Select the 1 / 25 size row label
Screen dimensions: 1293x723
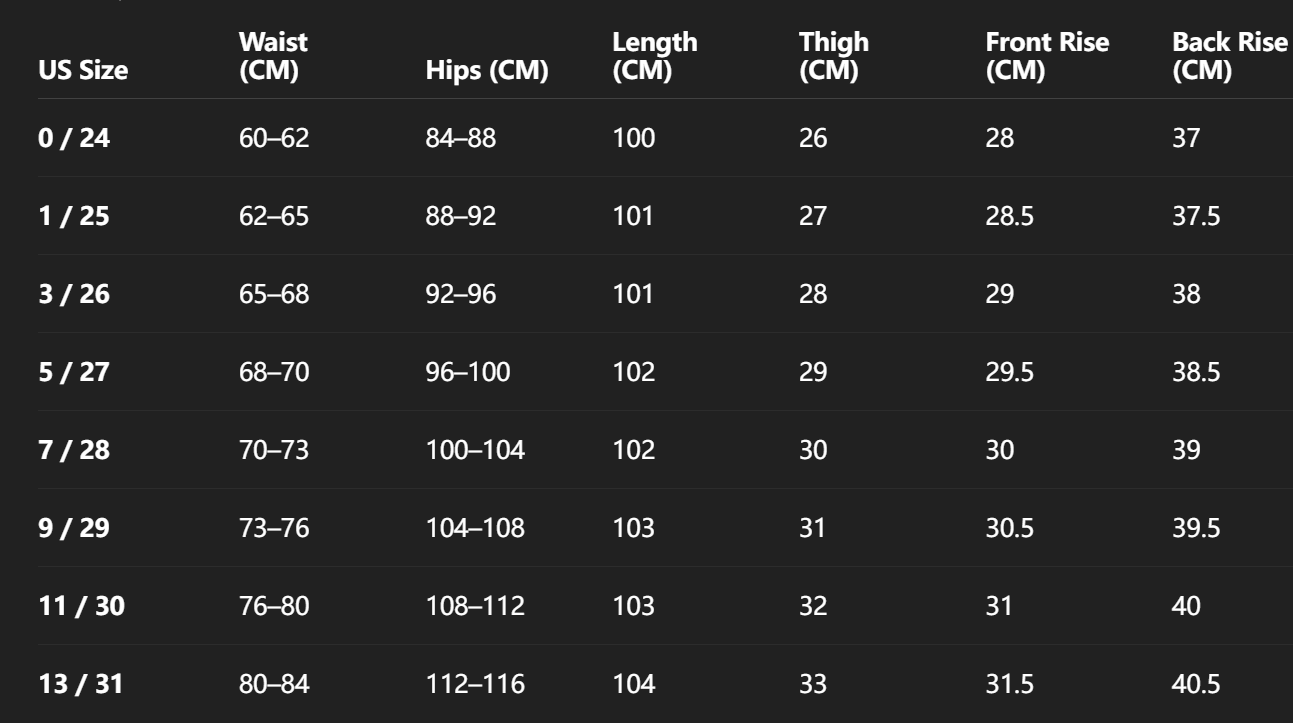pyautogui.click(x=73, y=216)
